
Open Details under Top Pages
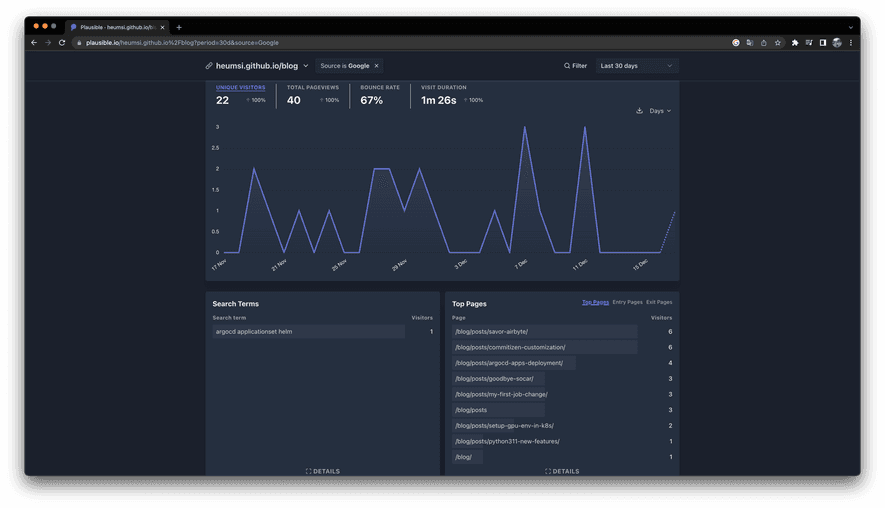pyautogui.click(x=562, y=471)
